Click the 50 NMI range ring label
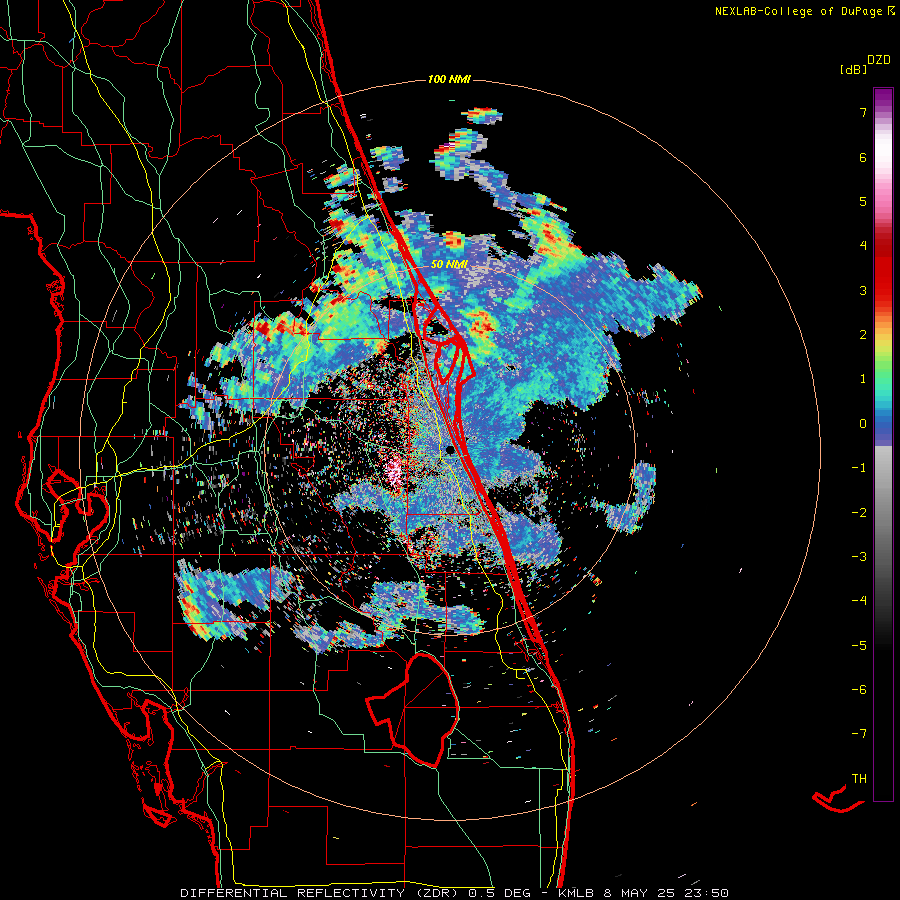The height and width of the screenshot is (900, 900). [449, 265]
